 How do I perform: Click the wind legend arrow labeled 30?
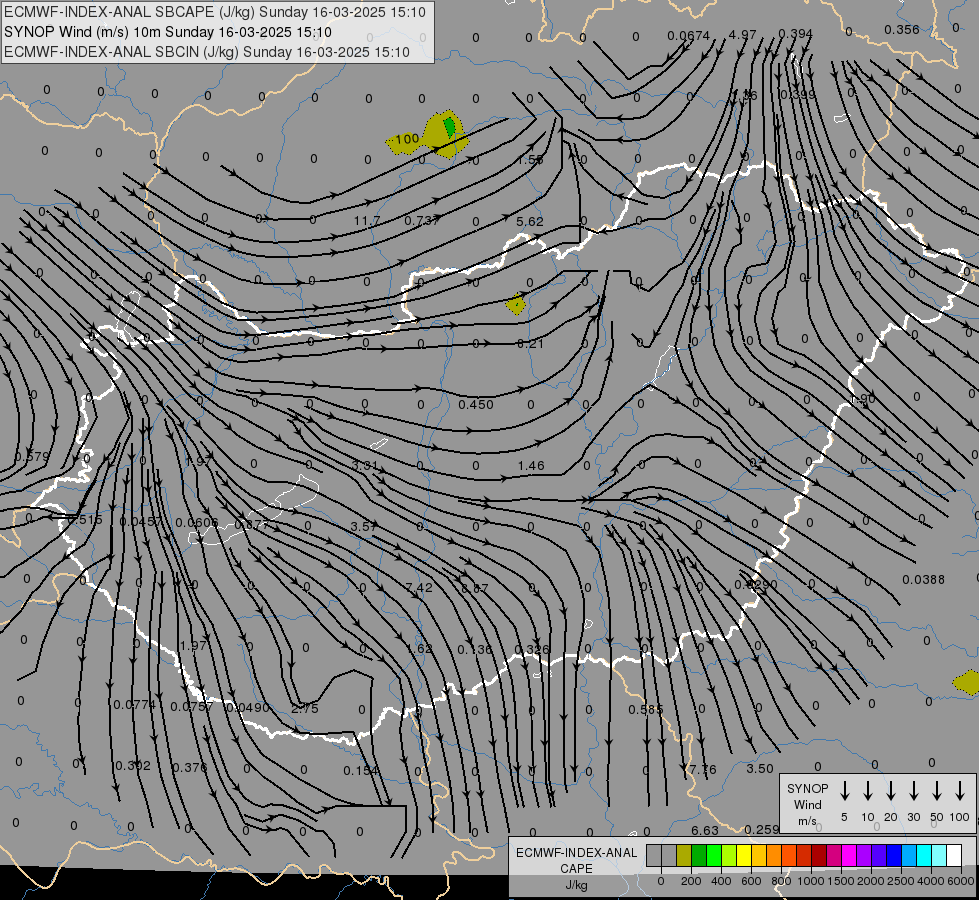[x=913, y=791]
